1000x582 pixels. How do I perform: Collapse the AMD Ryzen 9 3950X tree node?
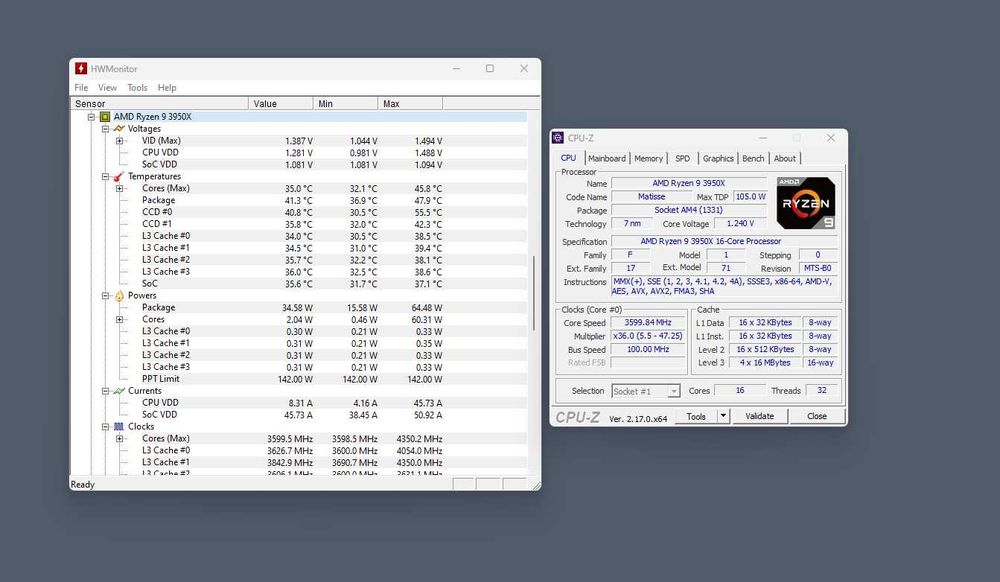pyautogui.click(x=91, y=117)
